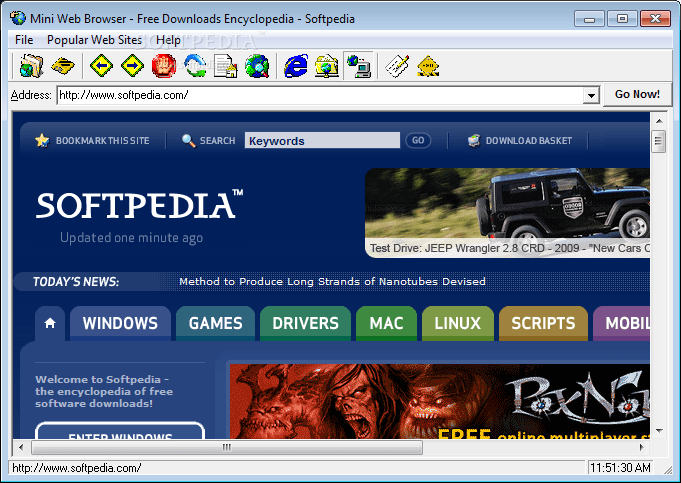681x483 pixels.
Task: Refresh the page with the circular arrows
Action: [x=195, y=66]
